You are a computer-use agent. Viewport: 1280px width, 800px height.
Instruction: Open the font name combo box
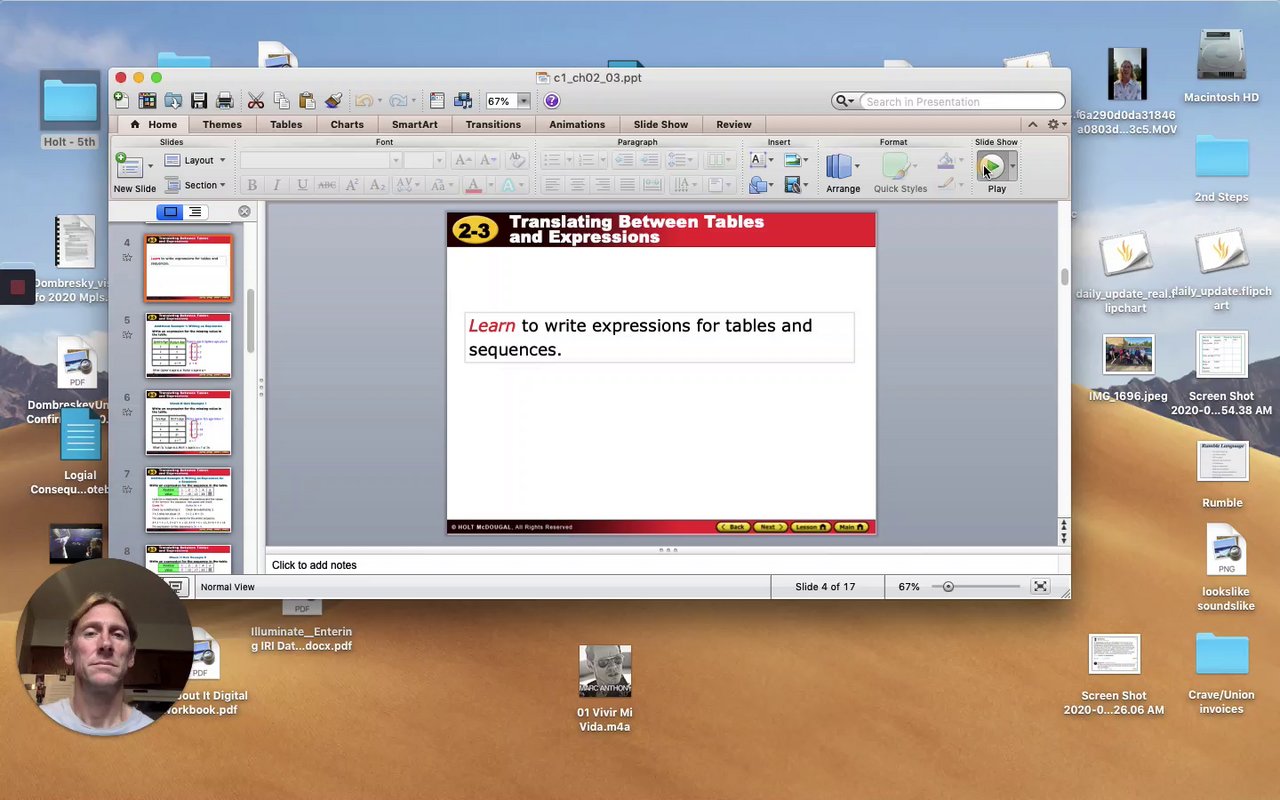coord(321,160)
